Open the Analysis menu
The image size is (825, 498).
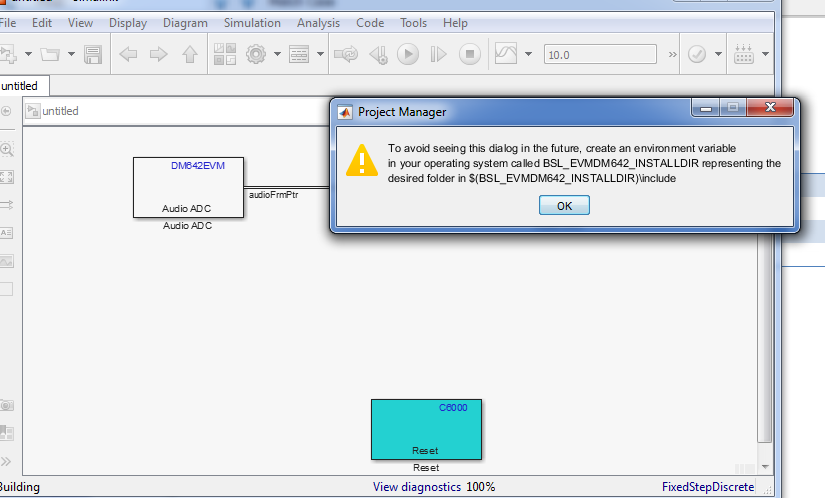(318, 23)
